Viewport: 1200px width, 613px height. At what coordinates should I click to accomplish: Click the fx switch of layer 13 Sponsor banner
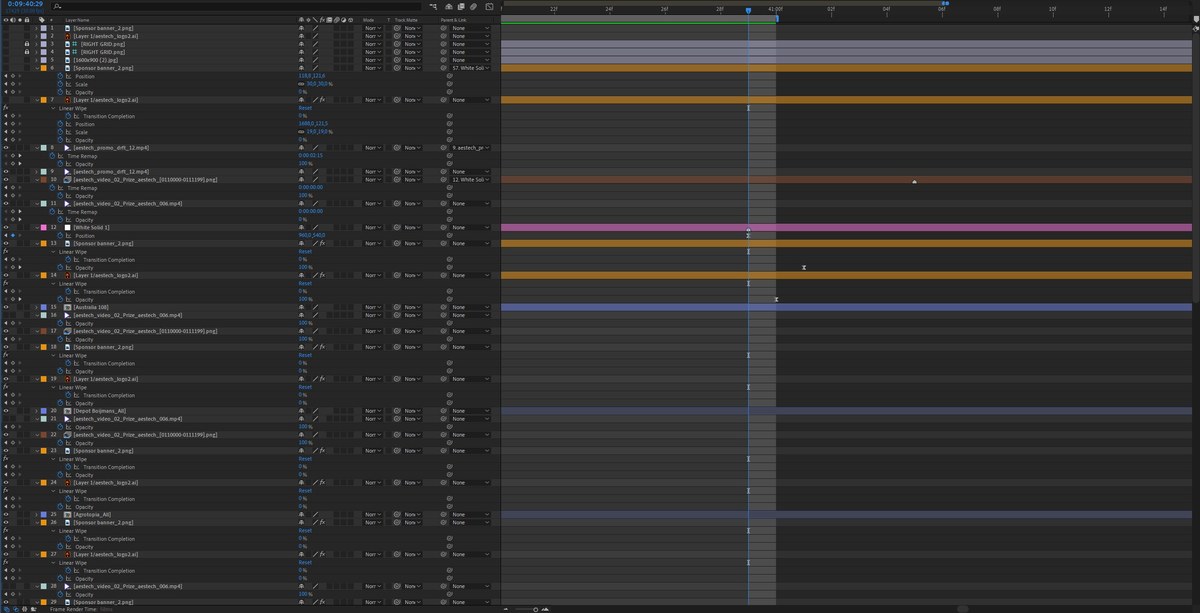322,244
